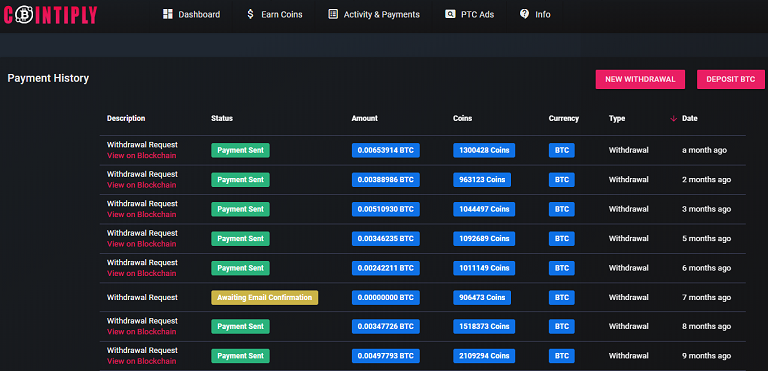Image resolution: width=768 pixels, height=371 pixels.
Task: Sort by the Status column header
Action: click(222, 119)
